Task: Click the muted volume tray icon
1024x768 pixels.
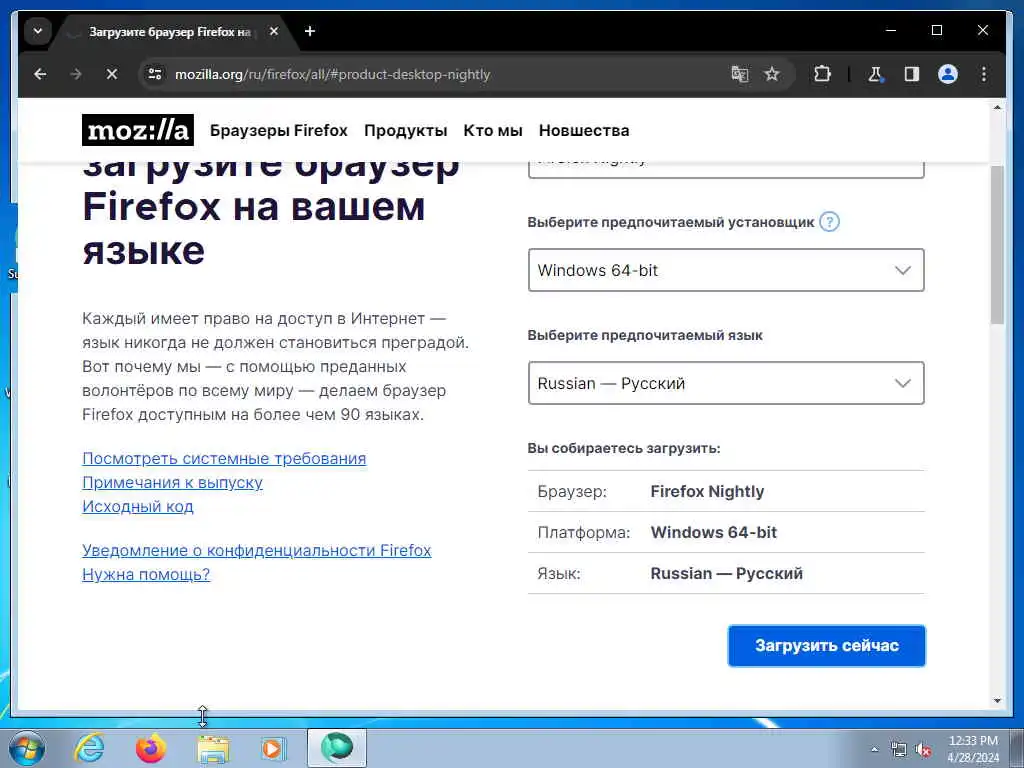Action: pyautogui.click(x=923, y=750)
